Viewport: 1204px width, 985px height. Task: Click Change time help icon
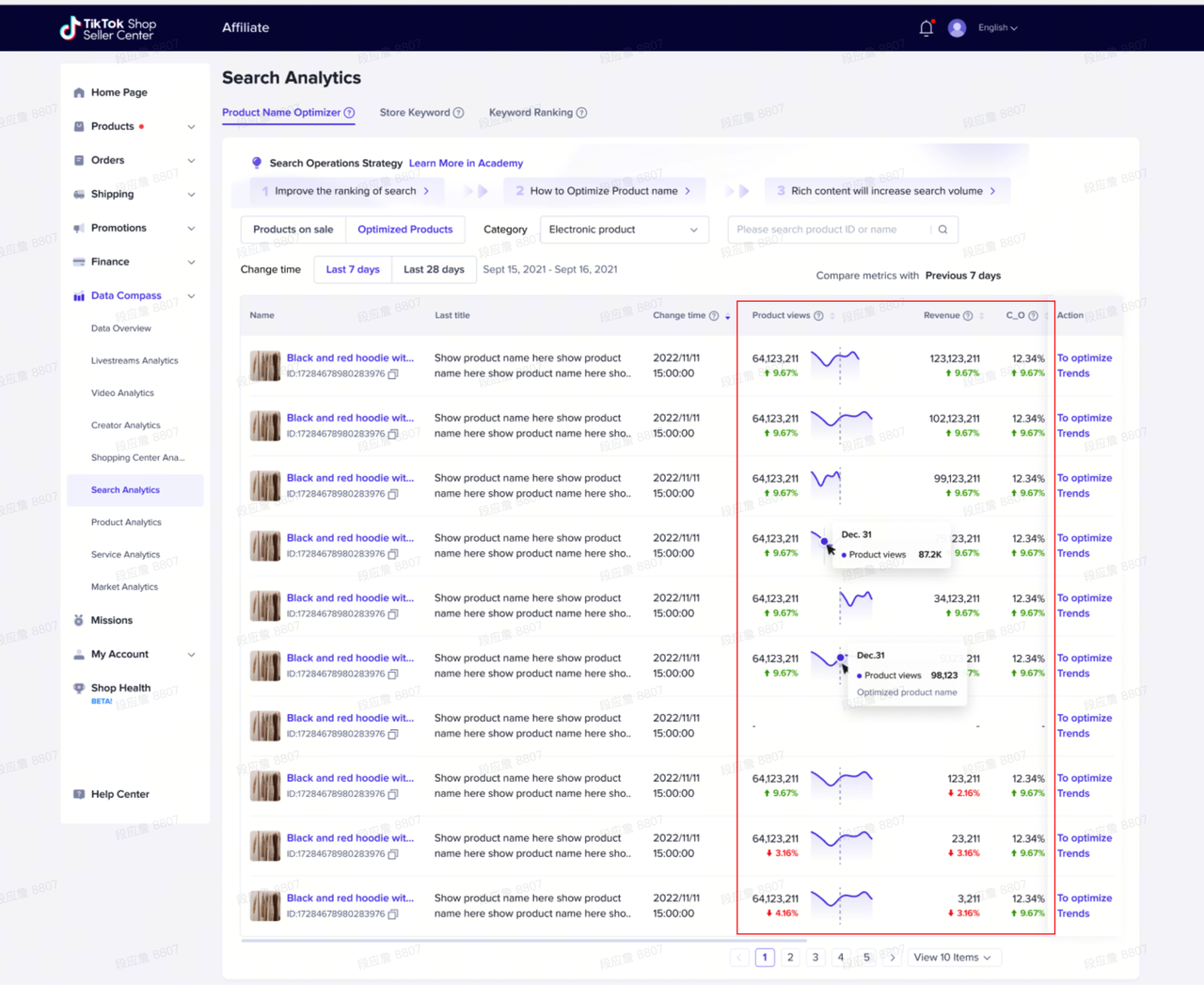click(x=714, y=316)
